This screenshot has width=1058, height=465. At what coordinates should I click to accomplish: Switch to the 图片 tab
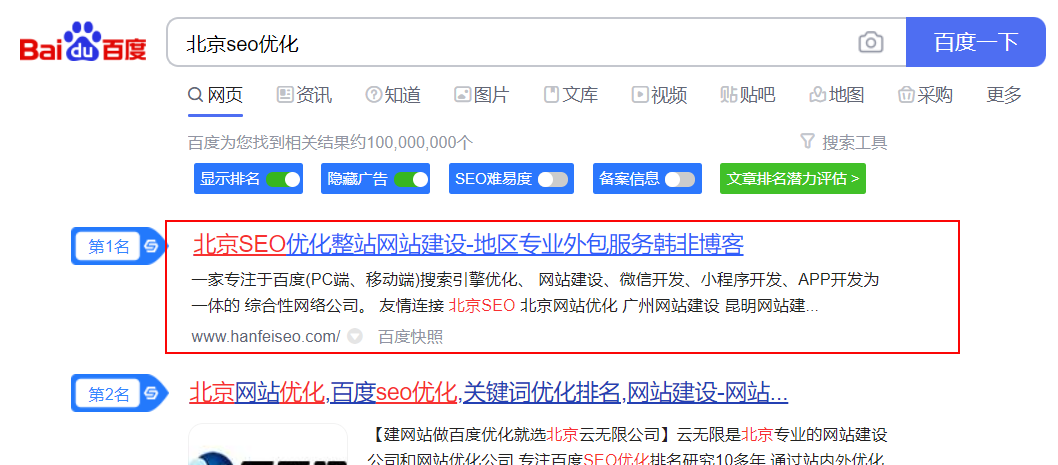coord(482,95)
